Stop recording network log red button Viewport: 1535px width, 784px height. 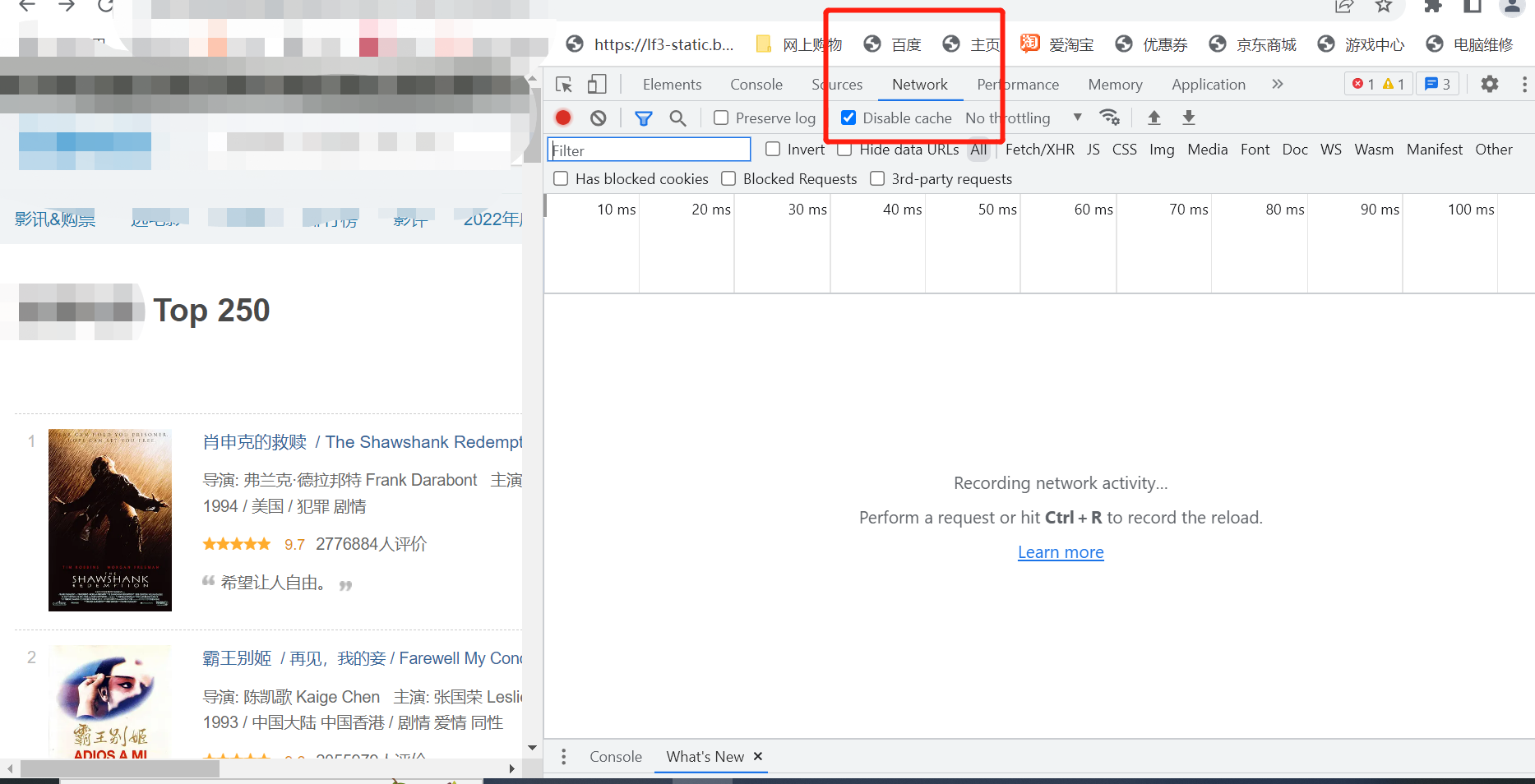pyautogui.click(x=563, y=118)
